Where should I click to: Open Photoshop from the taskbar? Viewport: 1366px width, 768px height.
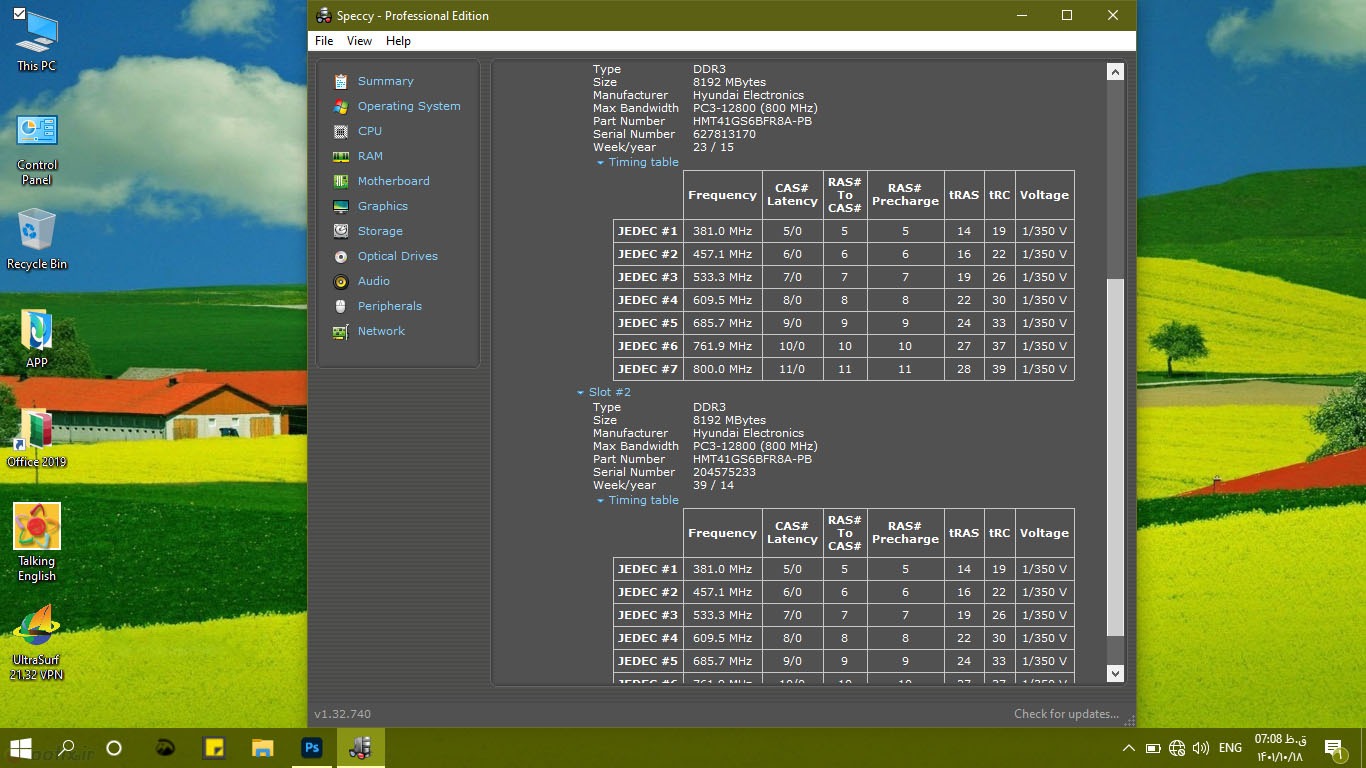pos(312,748)
